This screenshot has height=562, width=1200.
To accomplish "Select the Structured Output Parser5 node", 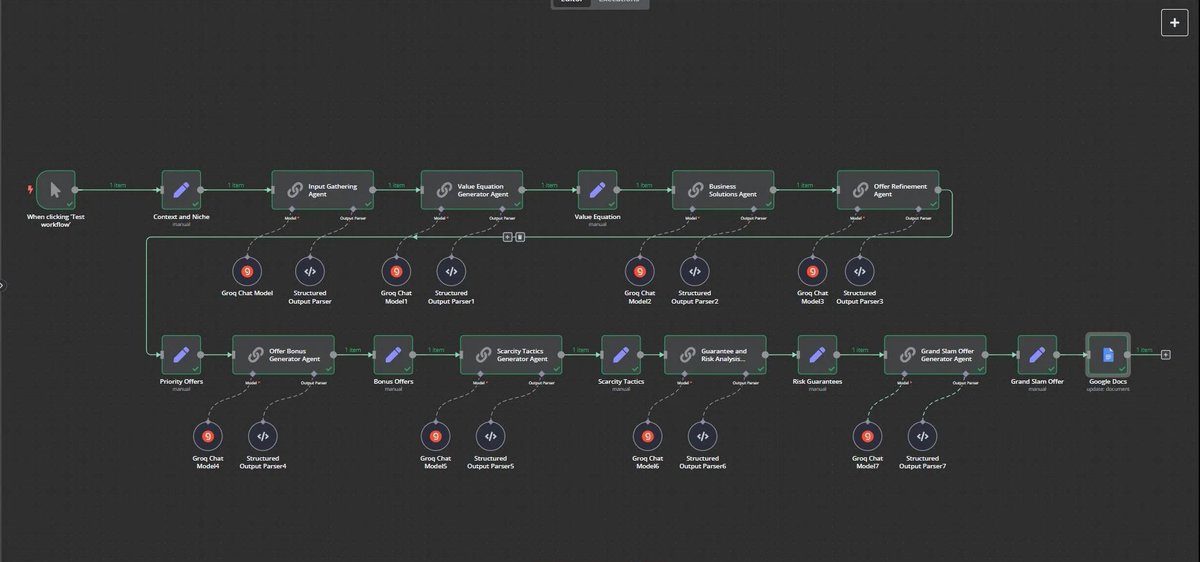I will coord(490,436).
